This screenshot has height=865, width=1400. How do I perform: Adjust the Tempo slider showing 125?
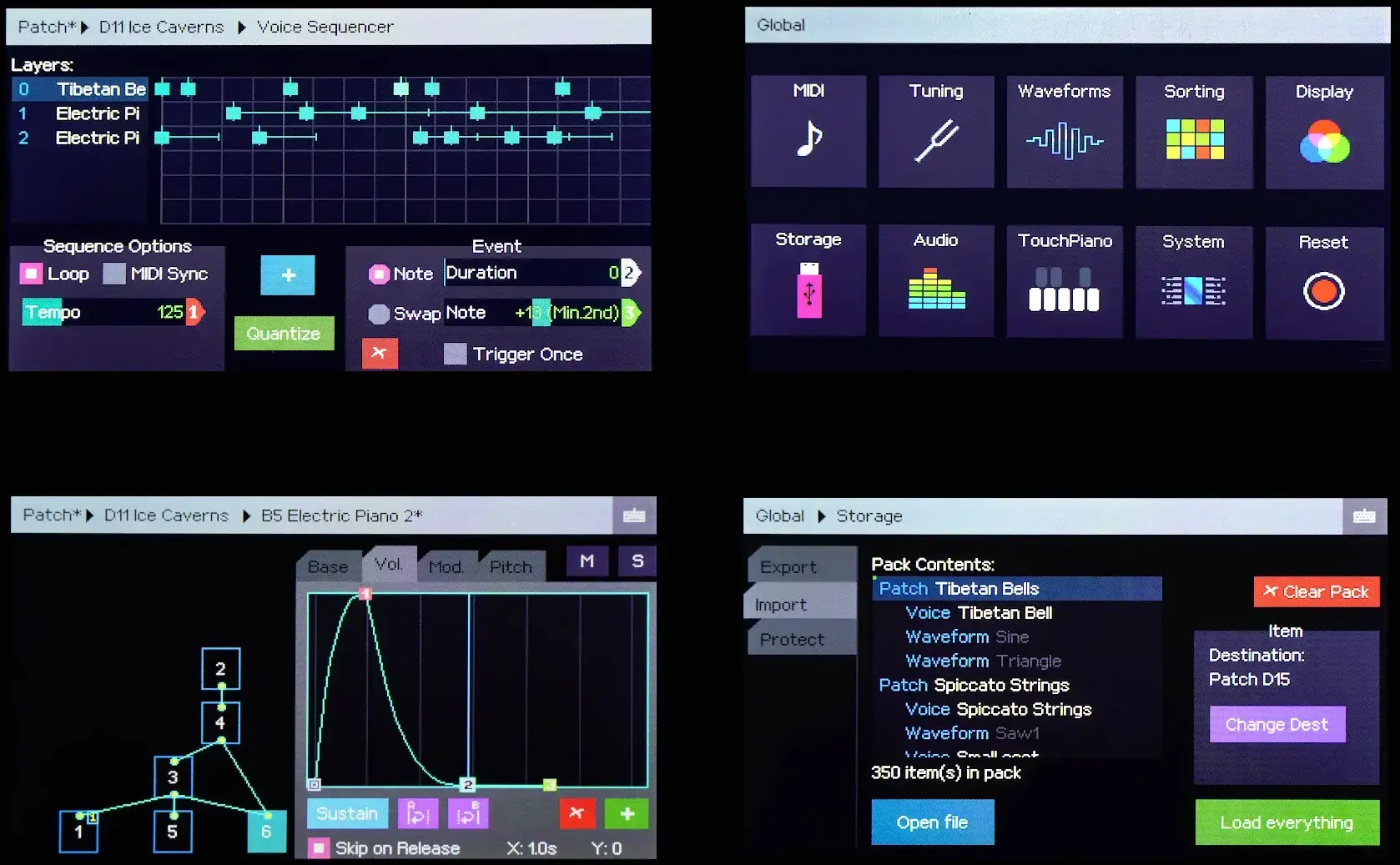click(113, 312)
